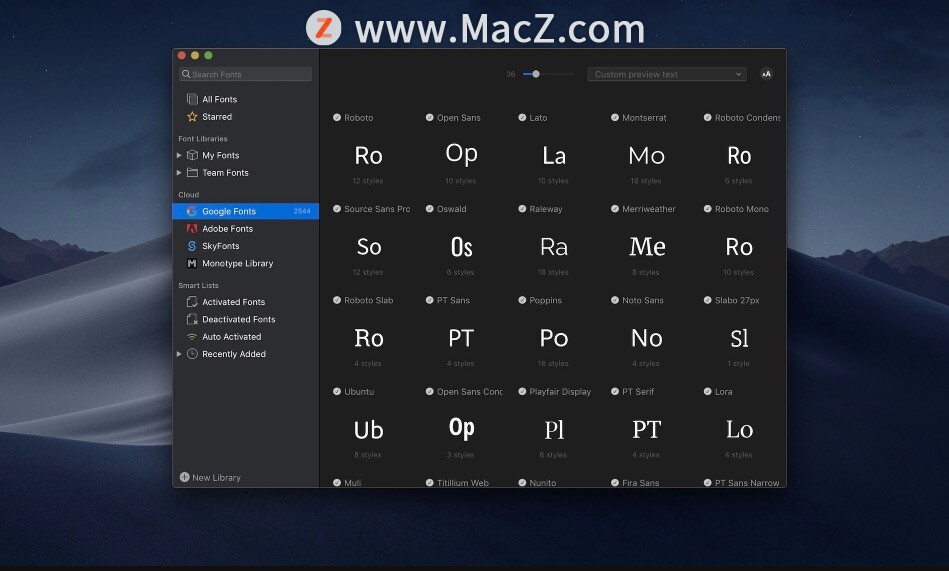Click the Fira Sans font name
The height and width of the screenshot is (571, 949).
click(x=640, y=483)
